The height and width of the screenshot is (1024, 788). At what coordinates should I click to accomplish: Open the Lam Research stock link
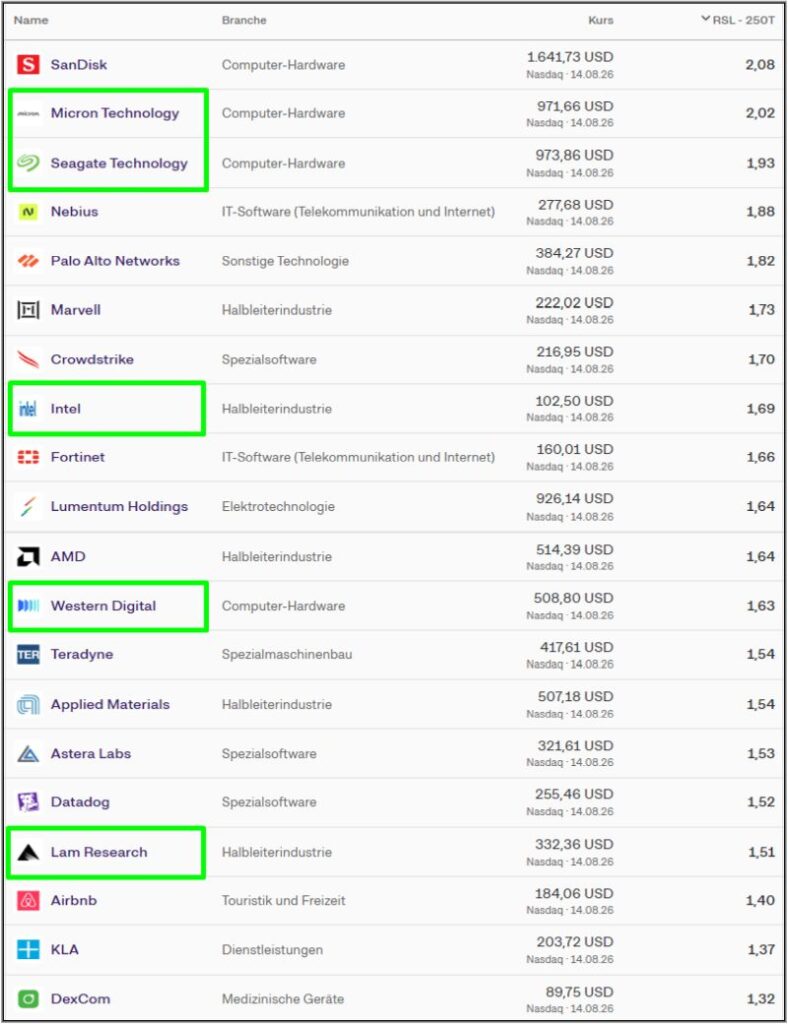pos(99,852)
